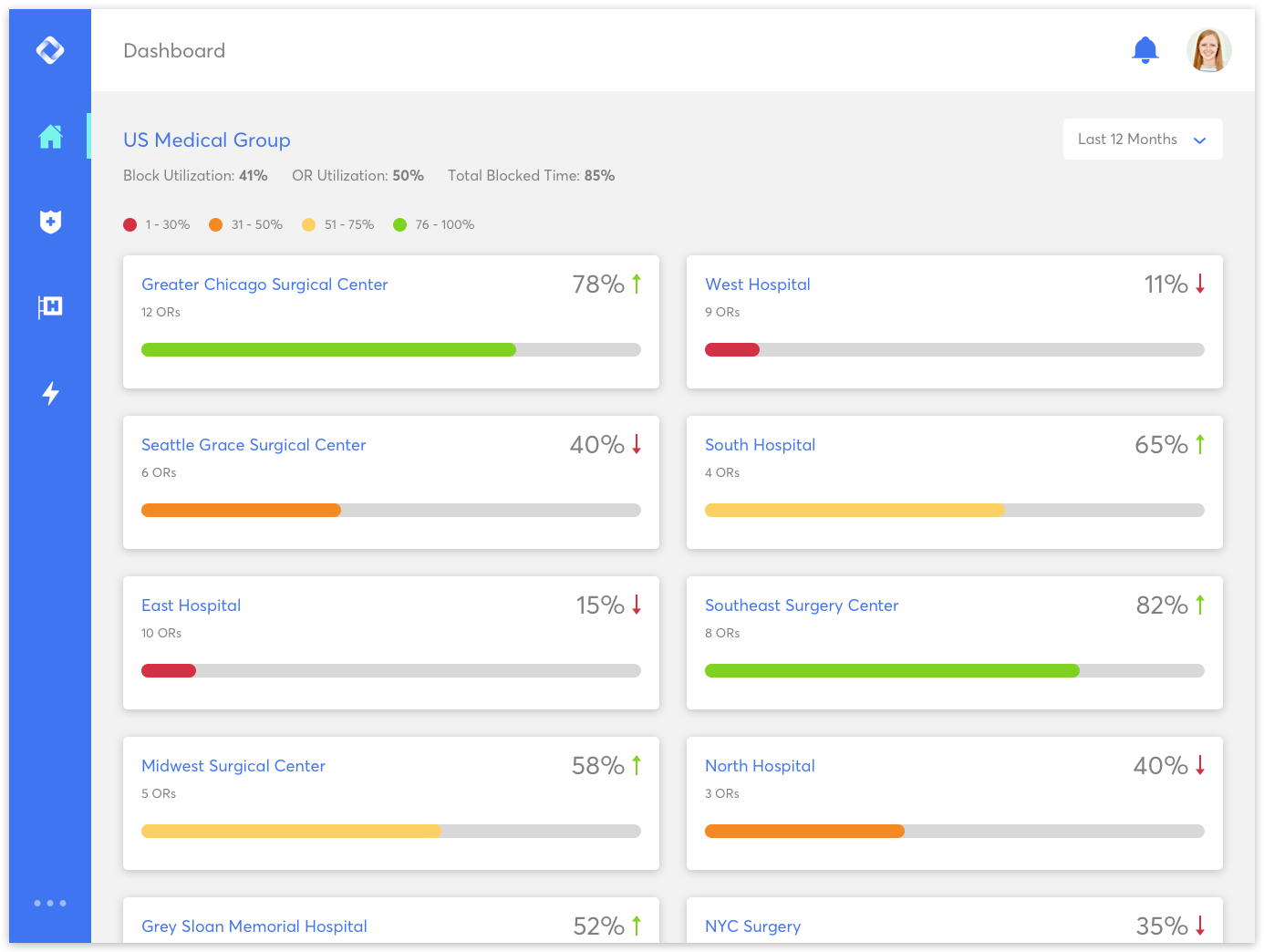This screenshot has height=952, width=1264.
Task: Open the three-dot more menu in the sidebar
Action: 50,903
